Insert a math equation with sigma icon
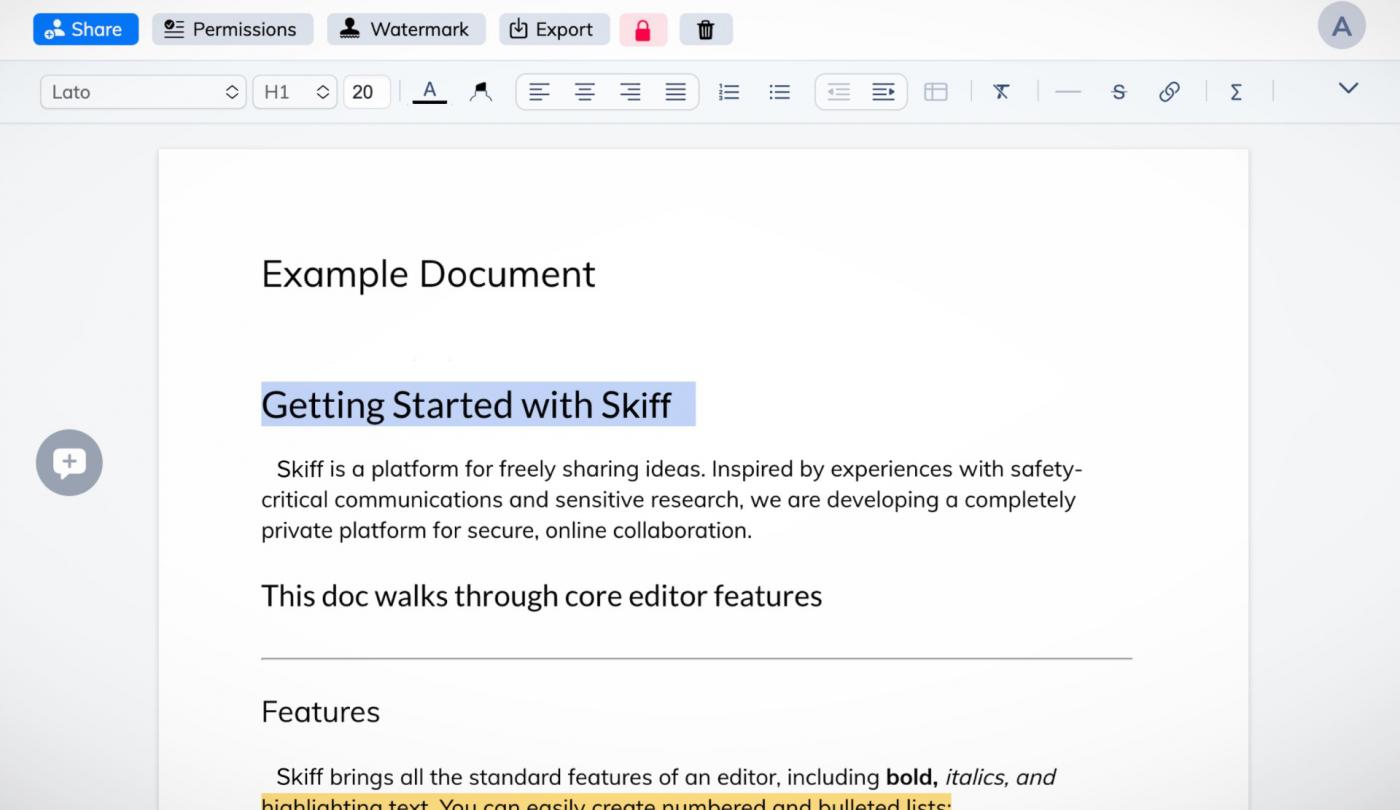Viewport: 1400px width, 810px height. pos(1236,92)
